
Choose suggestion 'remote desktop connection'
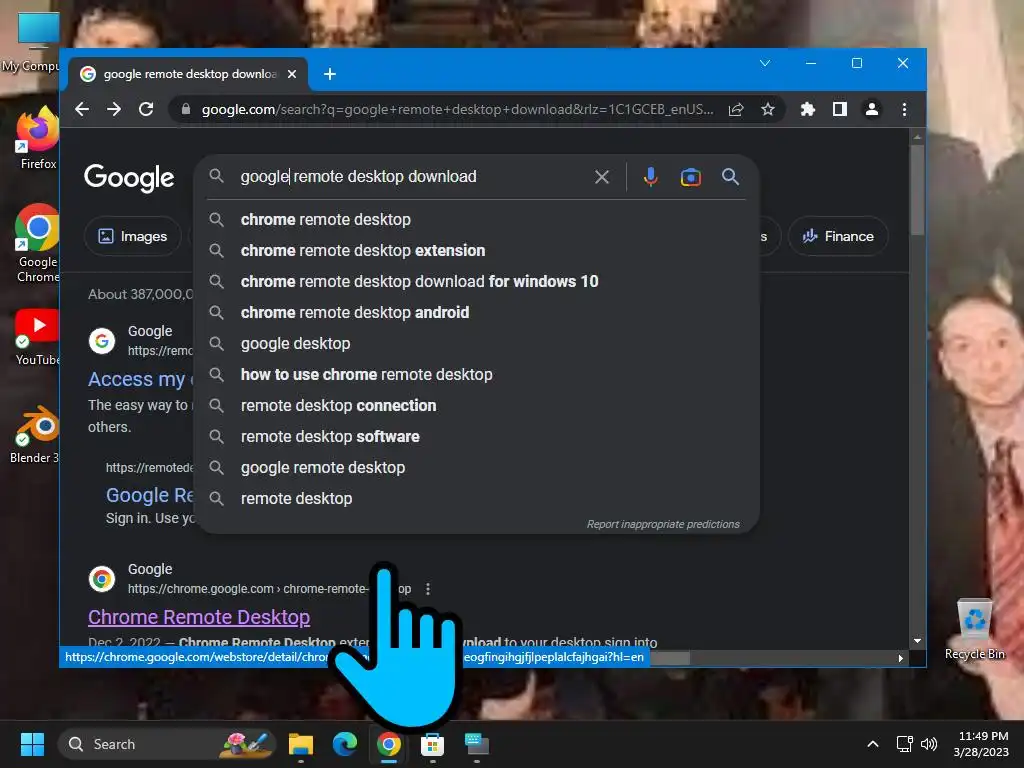(x=477, y=406)
